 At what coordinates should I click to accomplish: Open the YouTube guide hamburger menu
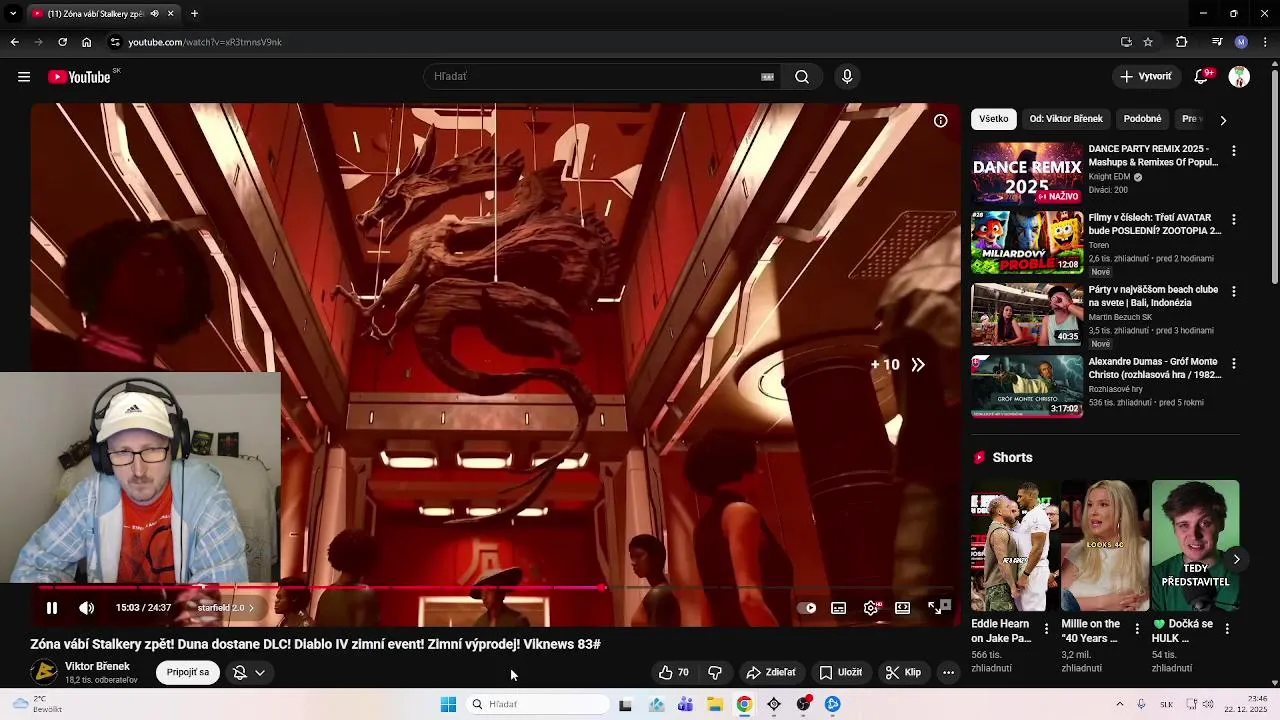click(24, 77)
